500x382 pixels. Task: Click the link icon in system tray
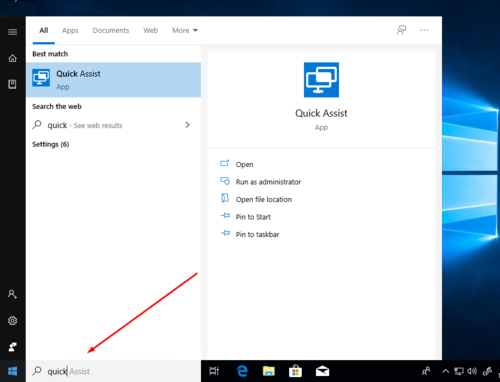click(487, 371)
